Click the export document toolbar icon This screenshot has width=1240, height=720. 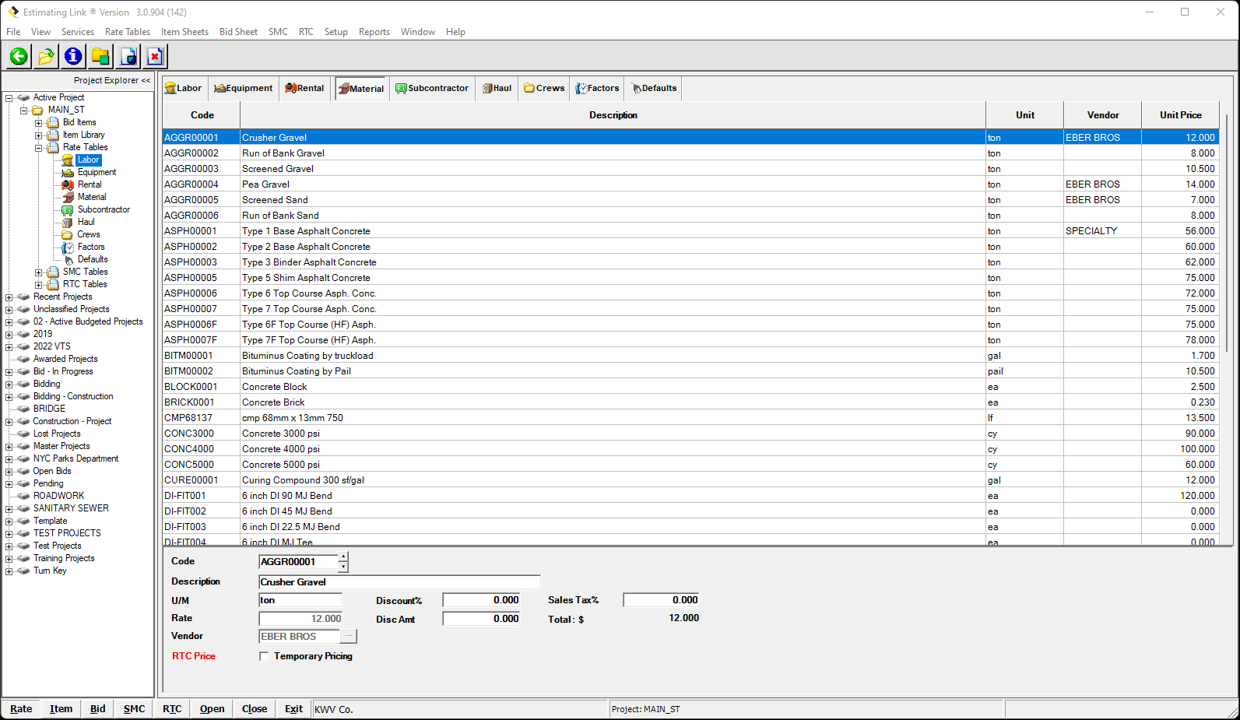pos(128,56)
